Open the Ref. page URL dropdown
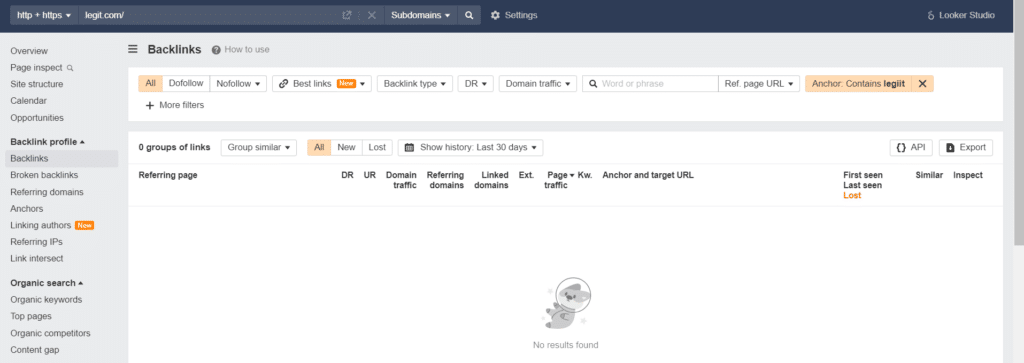 (x=759, y=84)
